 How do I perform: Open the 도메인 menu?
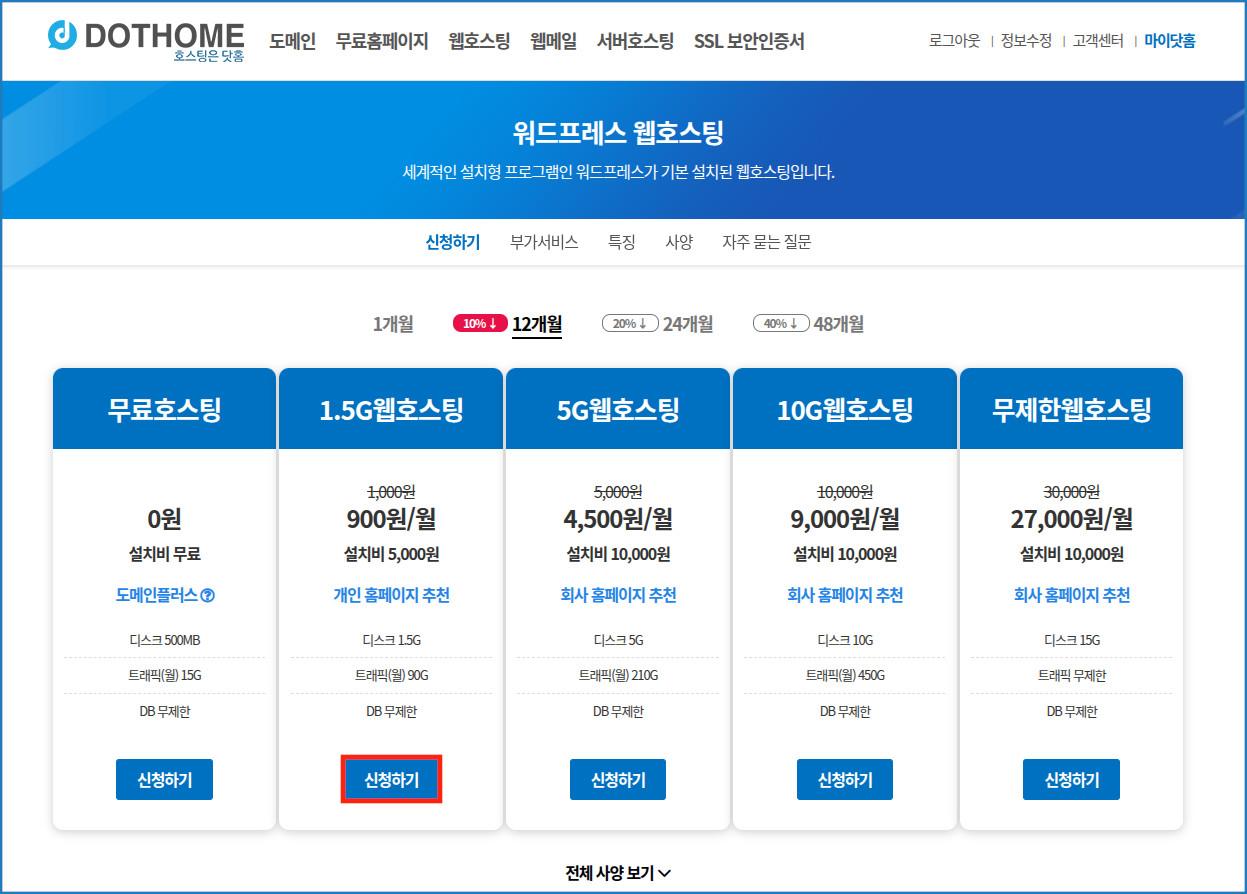tap(292, 41)
